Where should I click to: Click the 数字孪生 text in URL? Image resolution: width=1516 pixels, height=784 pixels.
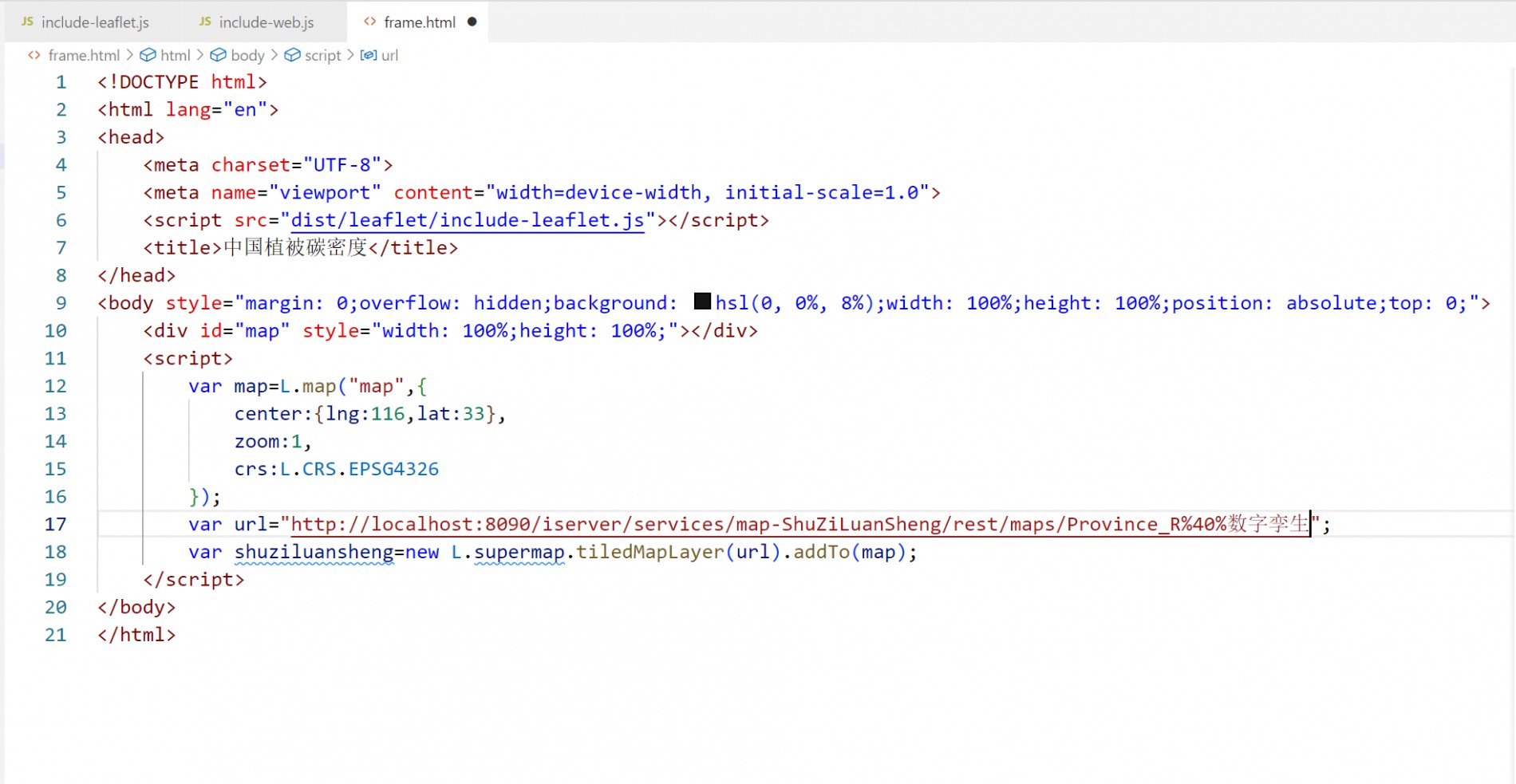(x=1269, y=524)
